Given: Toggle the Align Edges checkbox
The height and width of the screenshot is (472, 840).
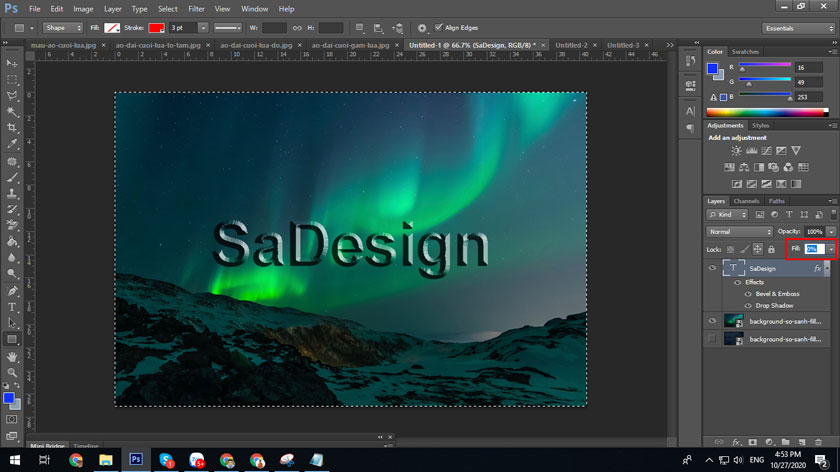Looking at the screenshot, I should pyautogui.click(x=439, y=27).
